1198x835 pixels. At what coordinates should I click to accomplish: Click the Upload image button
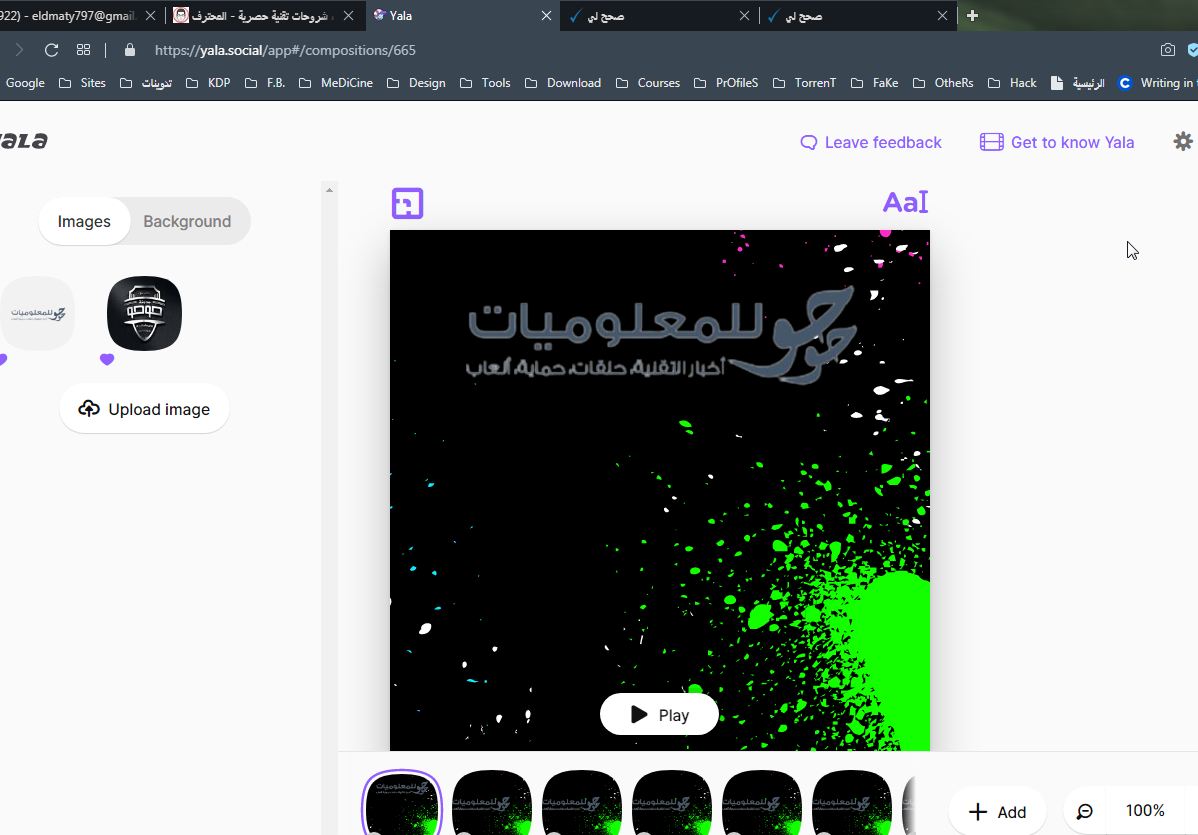[144, 409]
